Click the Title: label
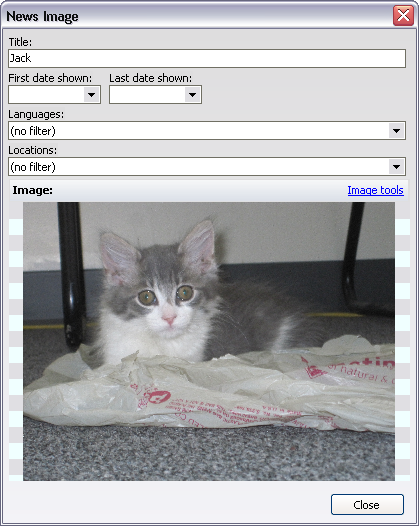Viewport: 419px width, 526px height. (x=20, y=42)
